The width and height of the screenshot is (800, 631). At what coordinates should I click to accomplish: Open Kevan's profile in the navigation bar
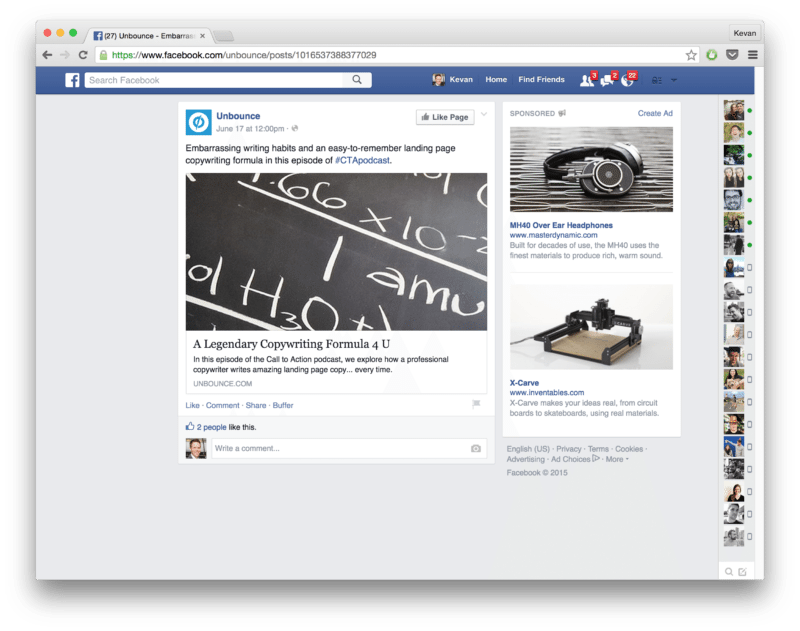click(x=453, y=80)
